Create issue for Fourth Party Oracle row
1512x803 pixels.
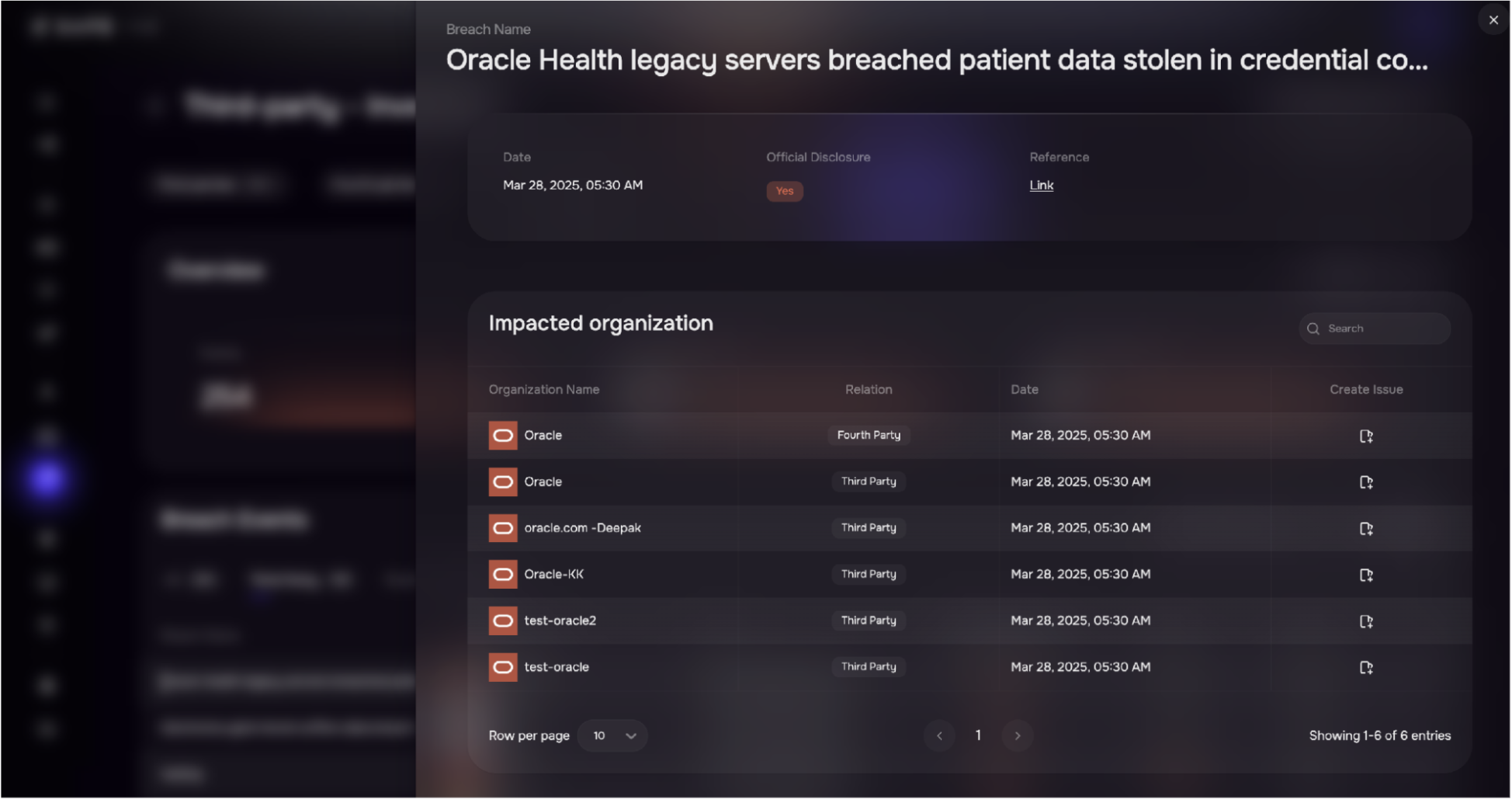click(x=1366, y=436)
